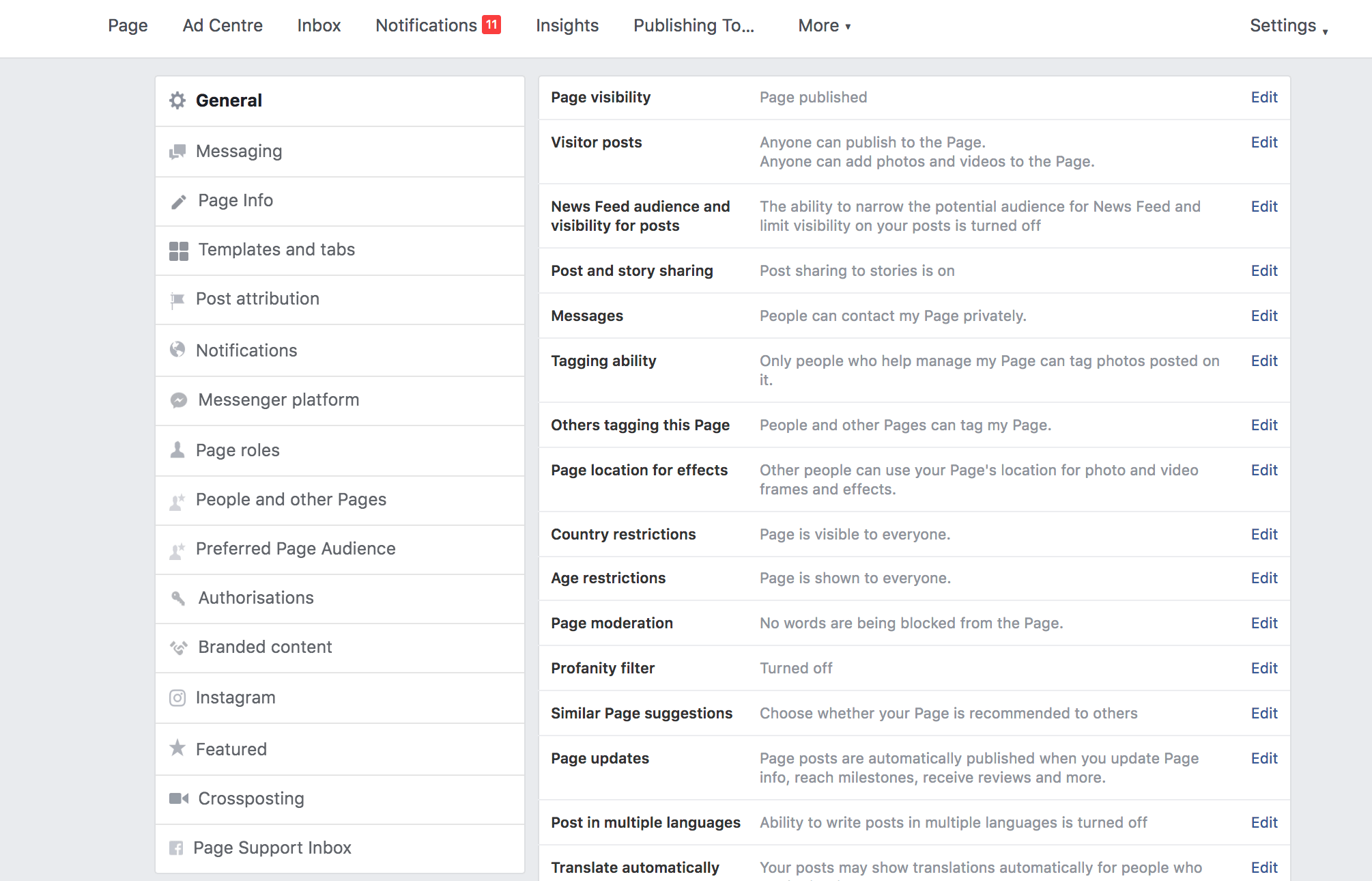This screenshot has width=1372, height=881.
Task: Switch to the Inbox tab
Action: [x=319, y=25]
